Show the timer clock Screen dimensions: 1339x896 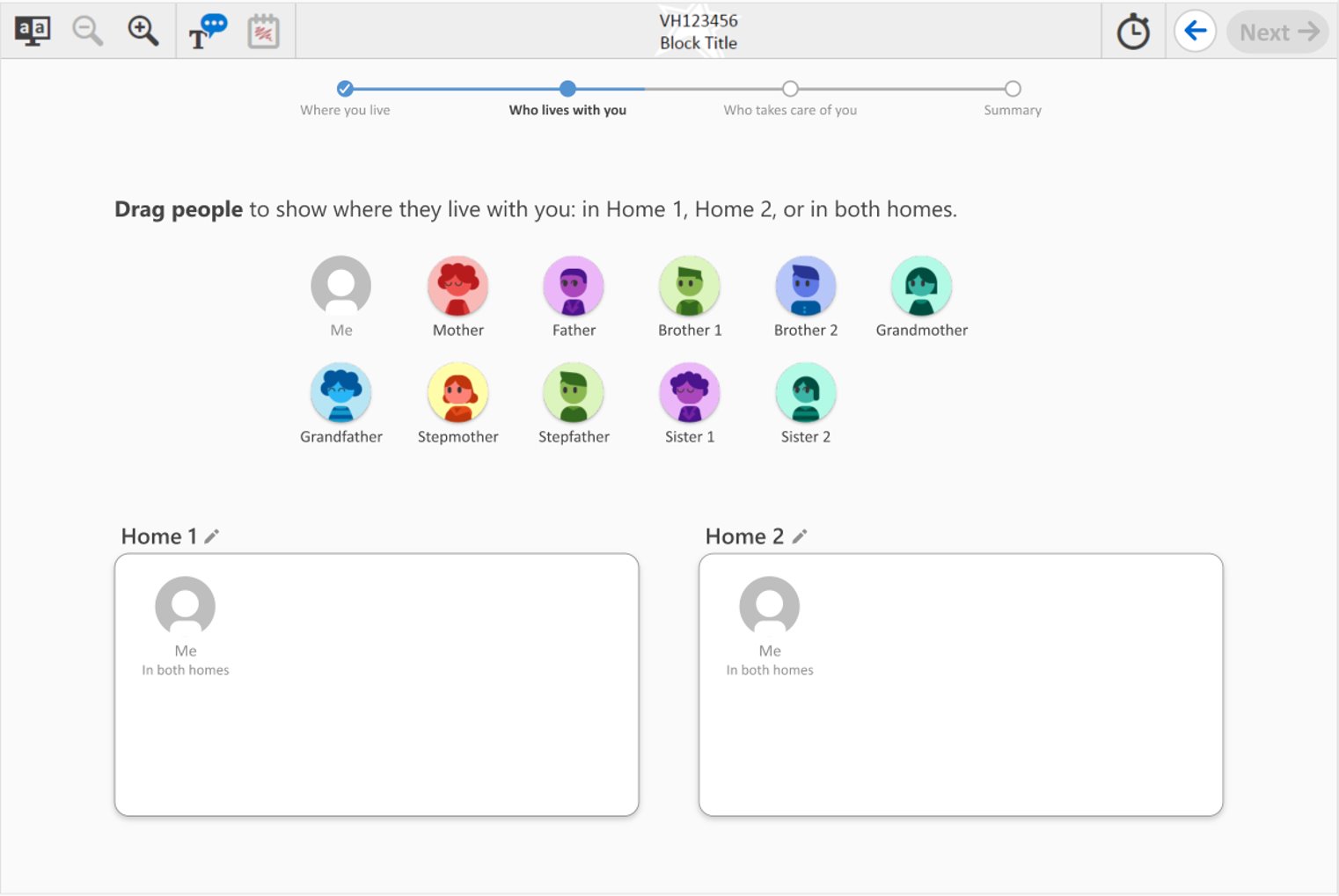(x=1133, y=33)
